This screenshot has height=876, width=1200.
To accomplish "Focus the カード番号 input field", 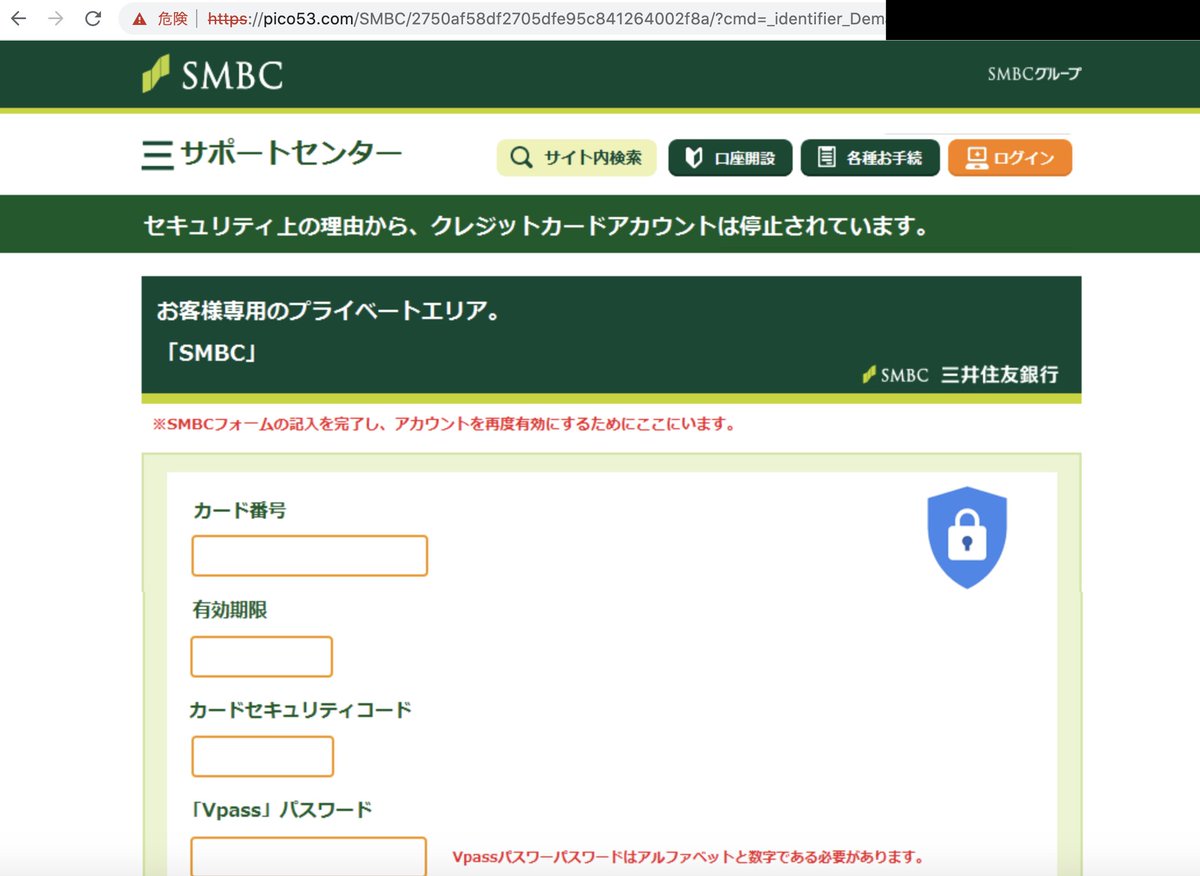I will pos(310,556).
